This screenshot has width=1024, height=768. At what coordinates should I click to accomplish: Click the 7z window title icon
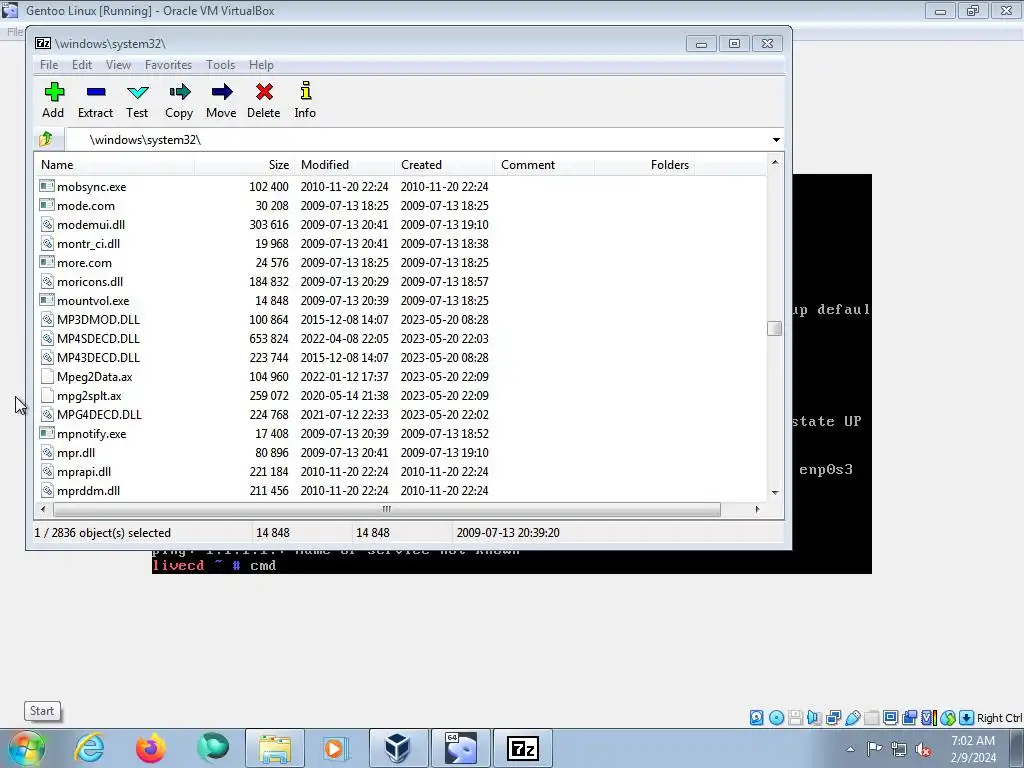pos(43,43)
